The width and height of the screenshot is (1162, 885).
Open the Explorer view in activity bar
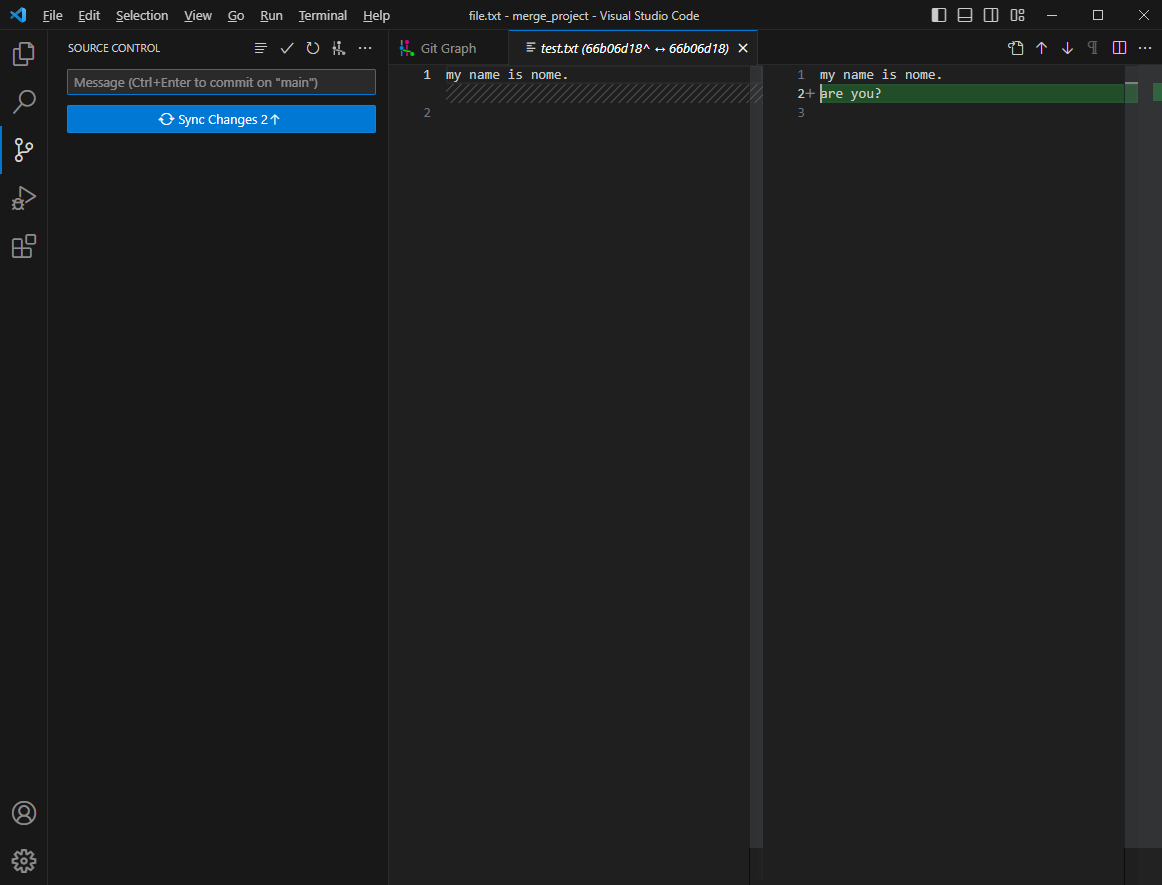tap(24, 53)
